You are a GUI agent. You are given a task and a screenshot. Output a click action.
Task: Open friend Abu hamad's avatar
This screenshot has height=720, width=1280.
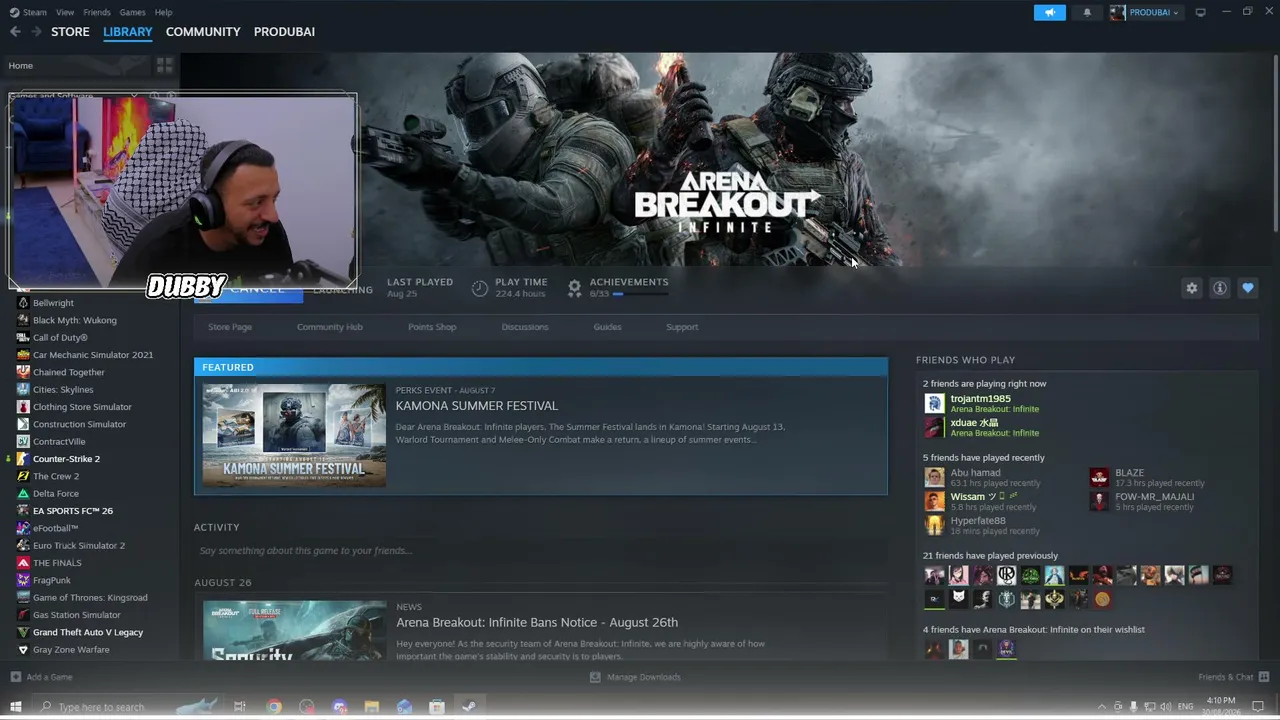[x=934, y=477]
